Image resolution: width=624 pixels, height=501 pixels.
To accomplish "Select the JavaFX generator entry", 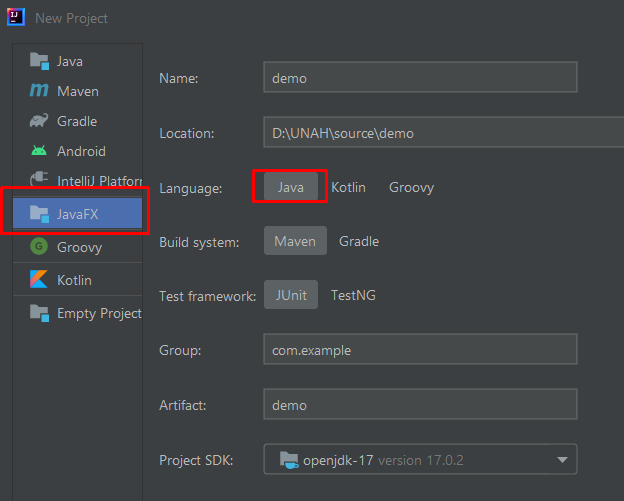I will 78,214.
